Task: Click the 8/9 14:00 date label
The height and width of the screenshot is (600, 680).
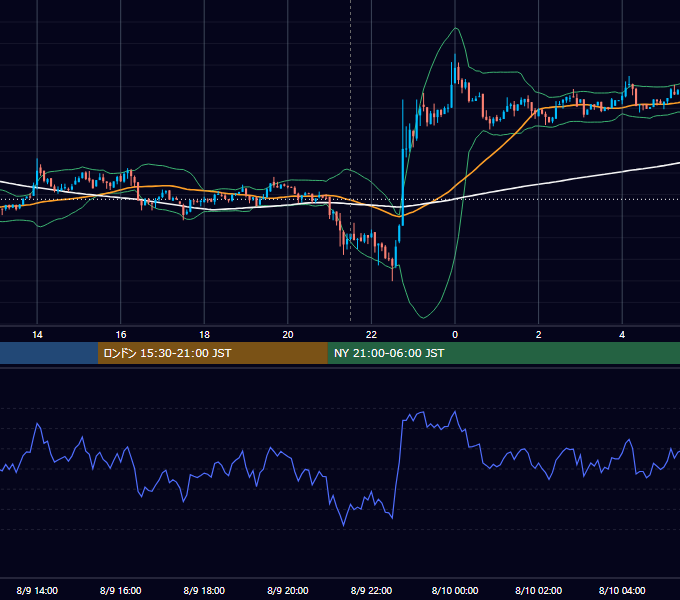Action: (37, 590)
